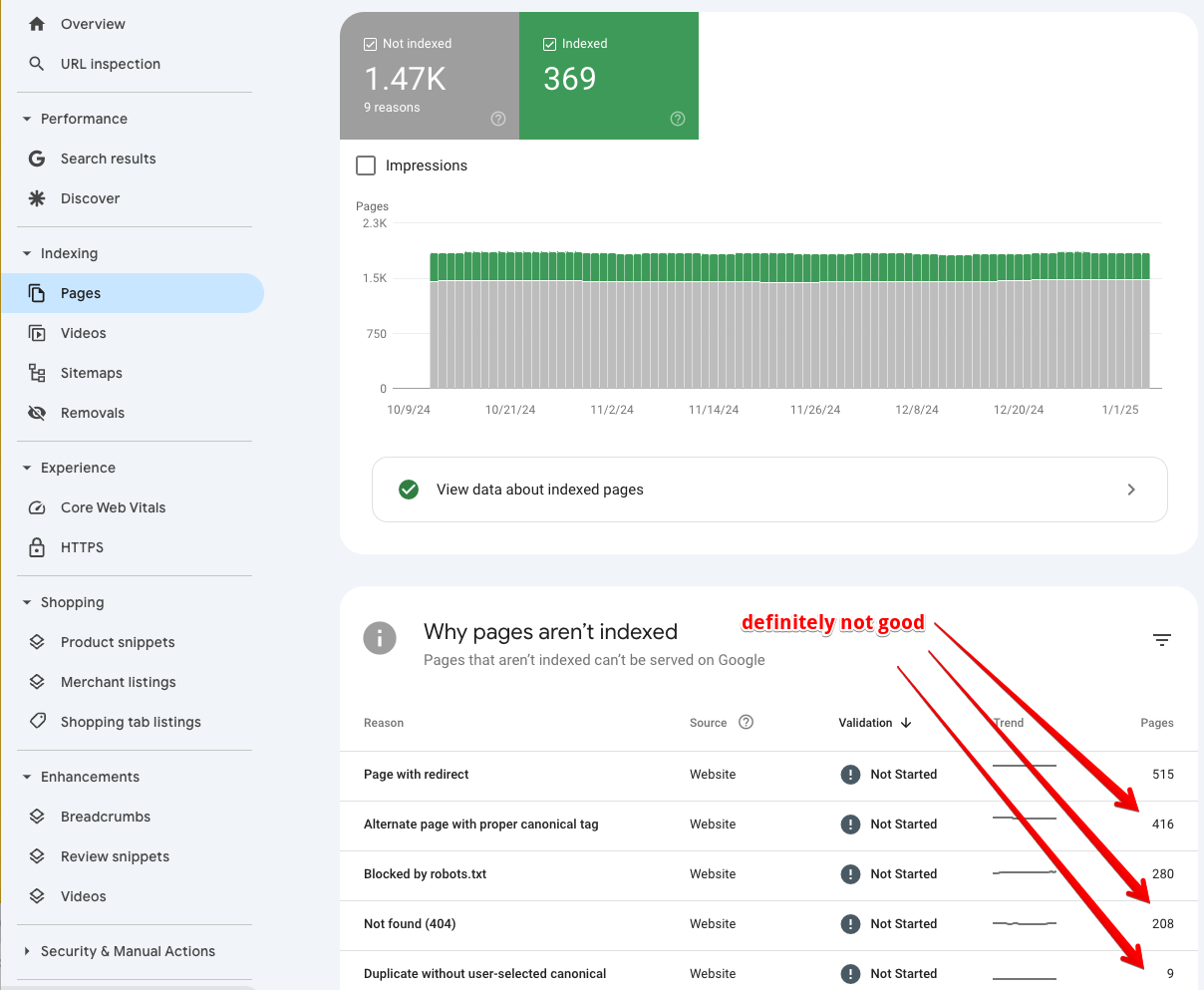Click the Discover asterisk icon
Image resolution: width=1204 pixels, height=990 pixels.
pyautogui.click(x=37, y=198)
